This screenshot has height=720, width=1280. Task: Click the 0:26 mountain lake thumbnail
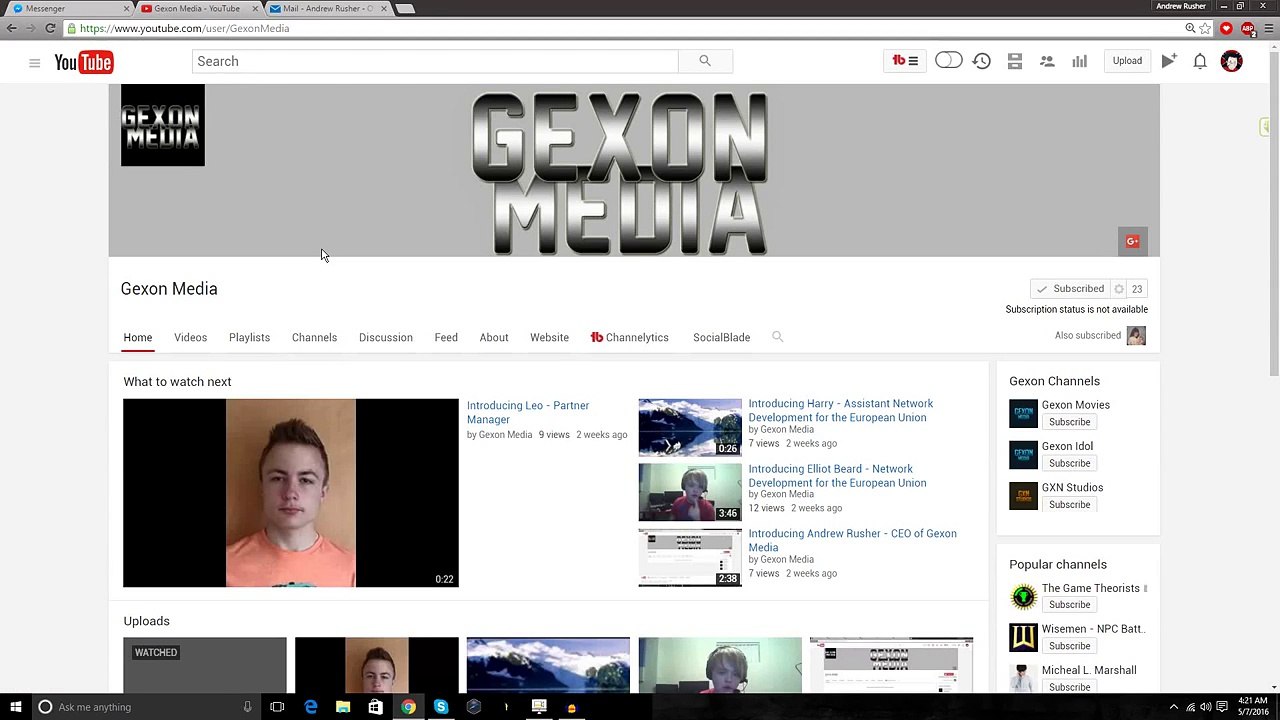(x=690, y=427)
